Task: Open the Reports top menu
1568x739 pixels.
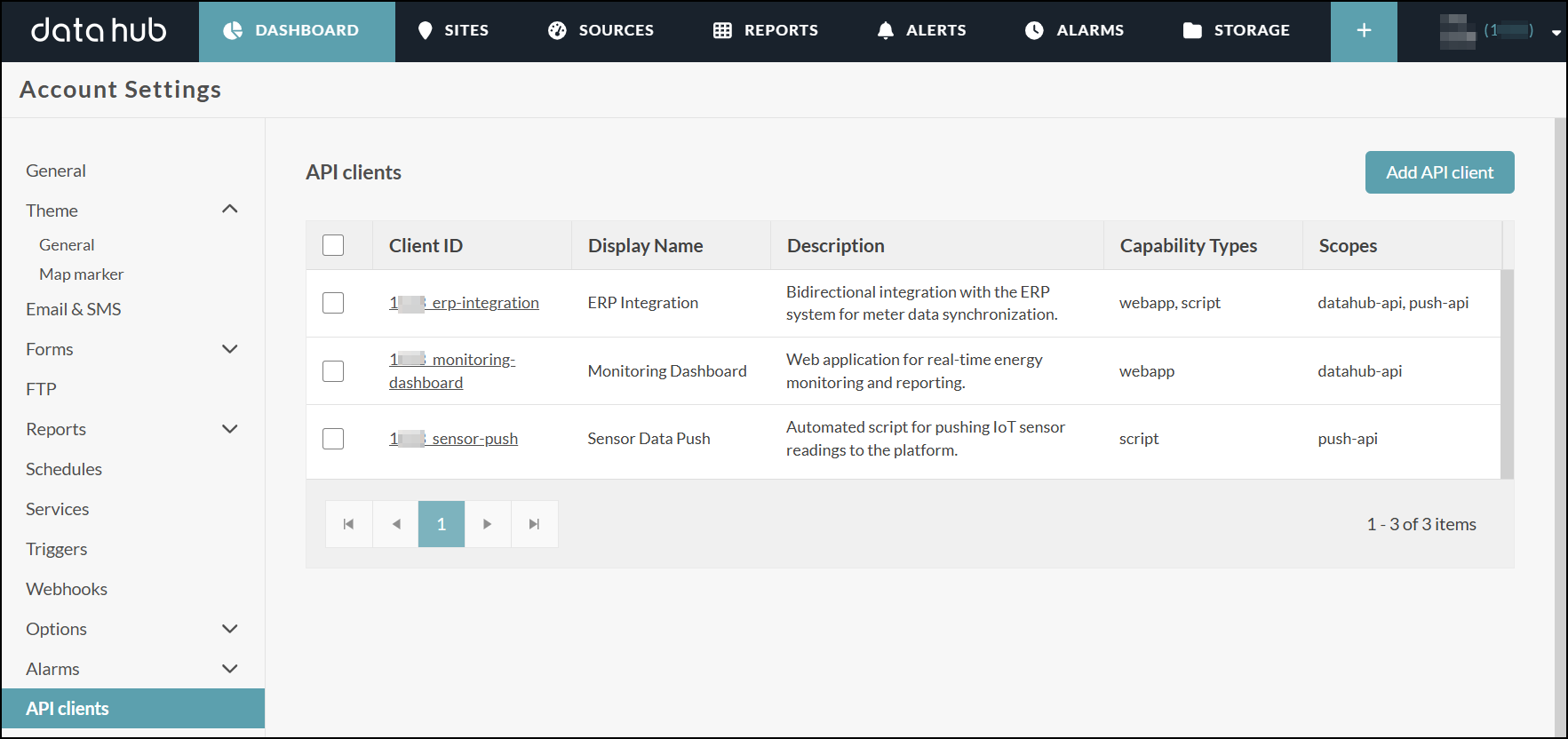Action: tap(766, 31)
